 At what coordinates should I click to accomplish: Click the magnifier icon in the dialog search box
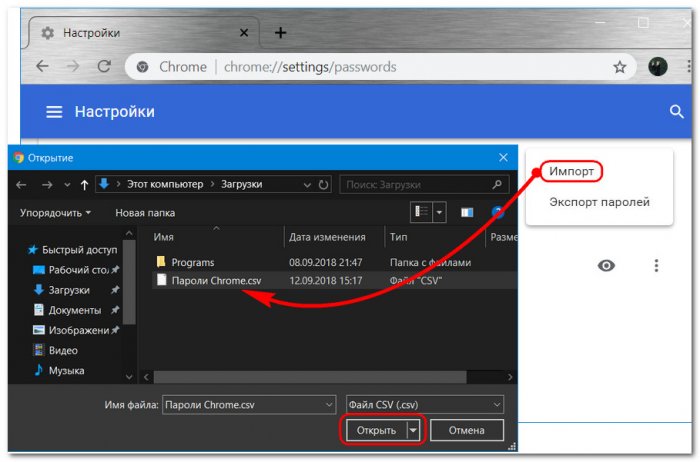[497, 184]
